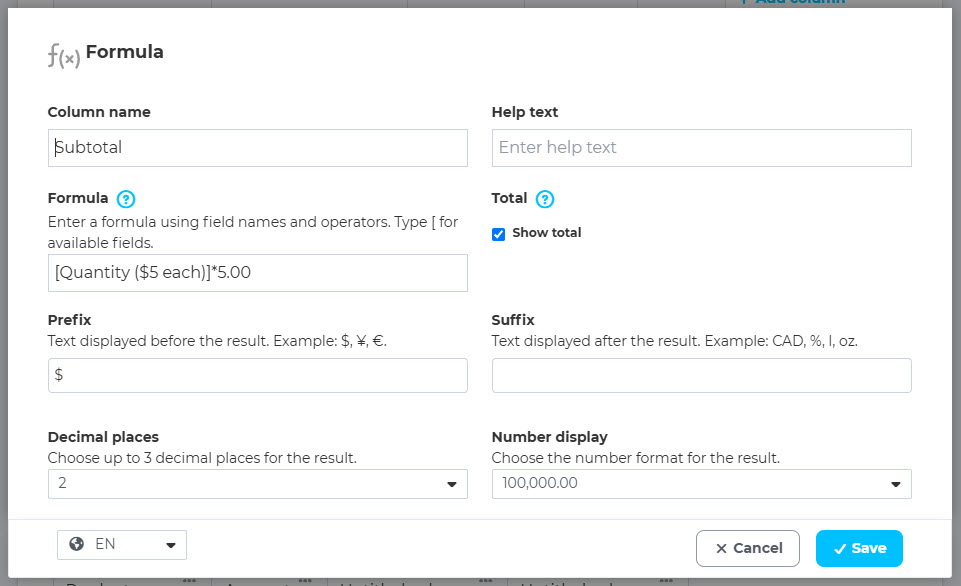Image resolution: width=961 pixels, height=586 pixels.
Task: Click the Prefix heading label
Action: point(69,320)
